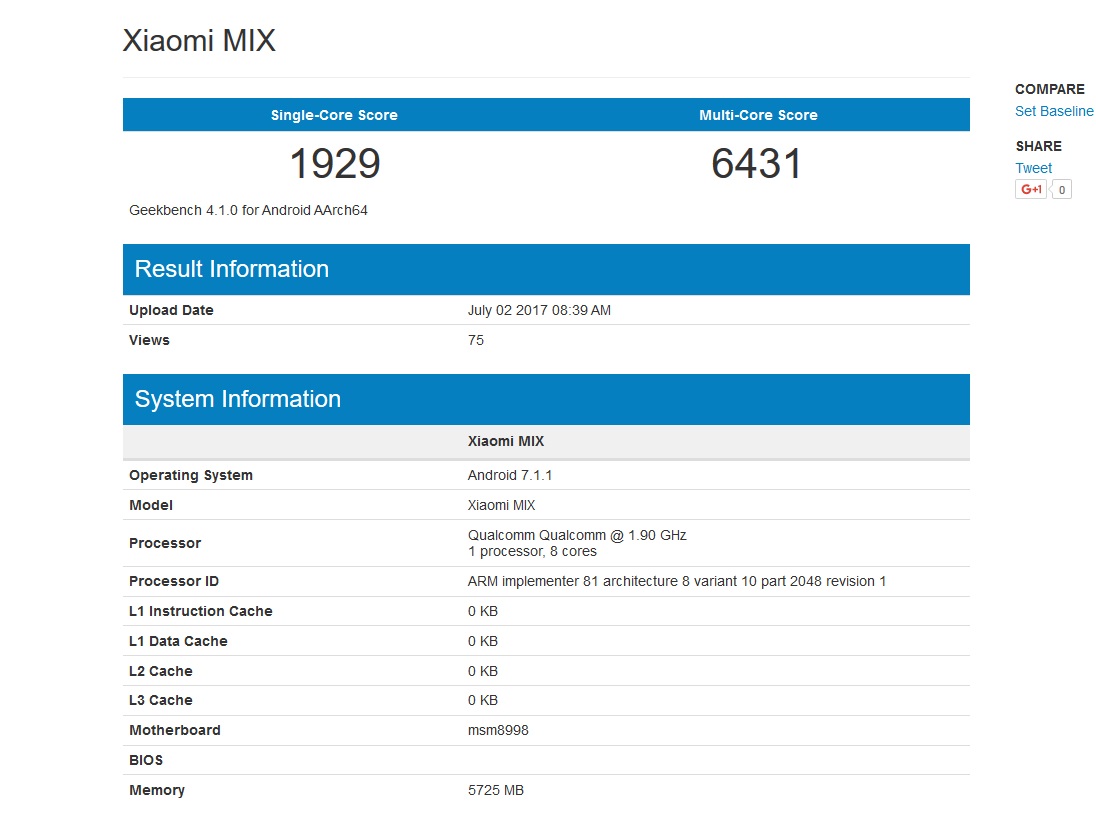Viewport: 1096px width, 822px height.
Task: Click the Single-Core Score header
Action: click(x=334, y=115)
